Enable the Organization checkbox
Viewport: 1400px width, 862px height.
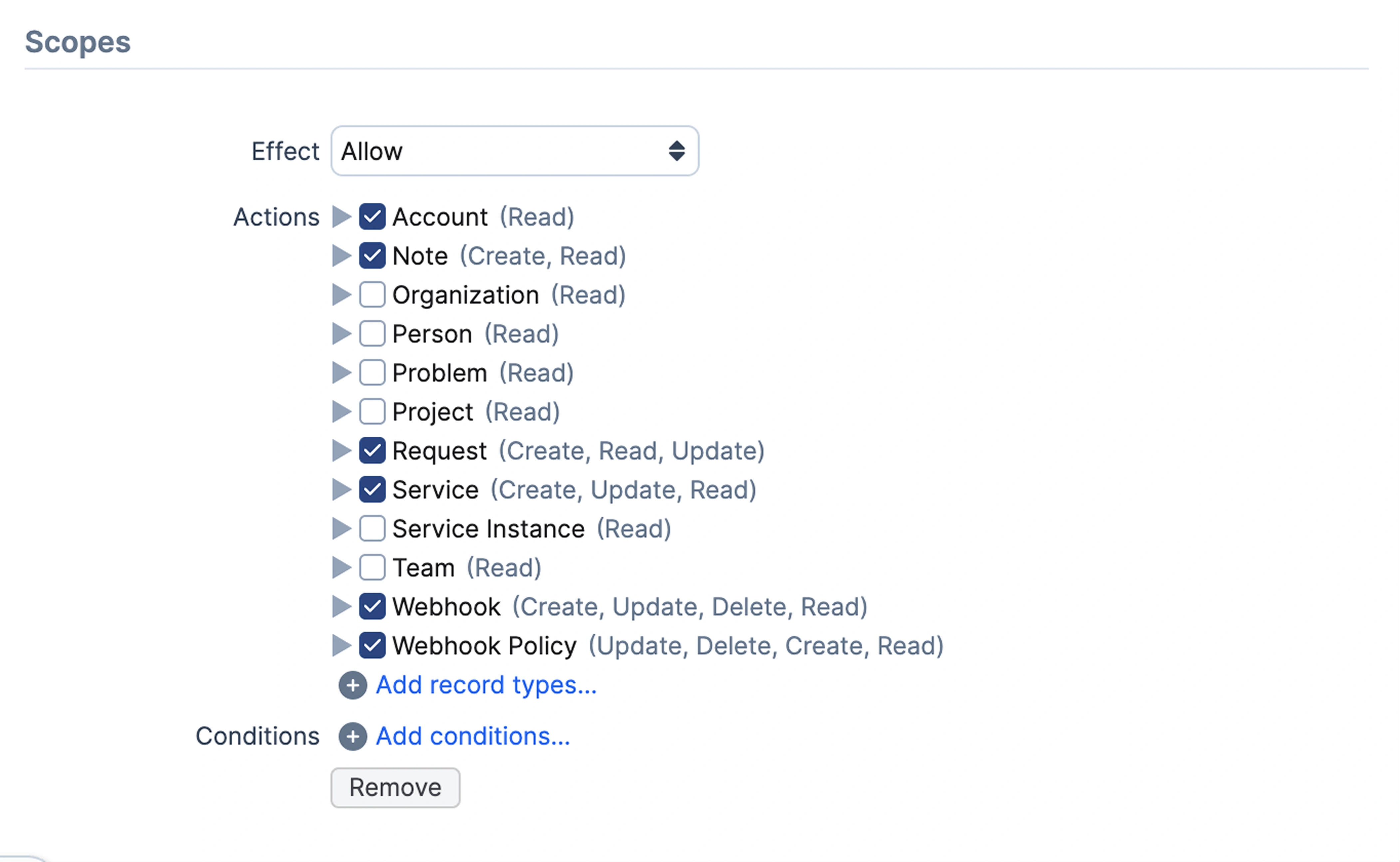[x=372, y=295]
